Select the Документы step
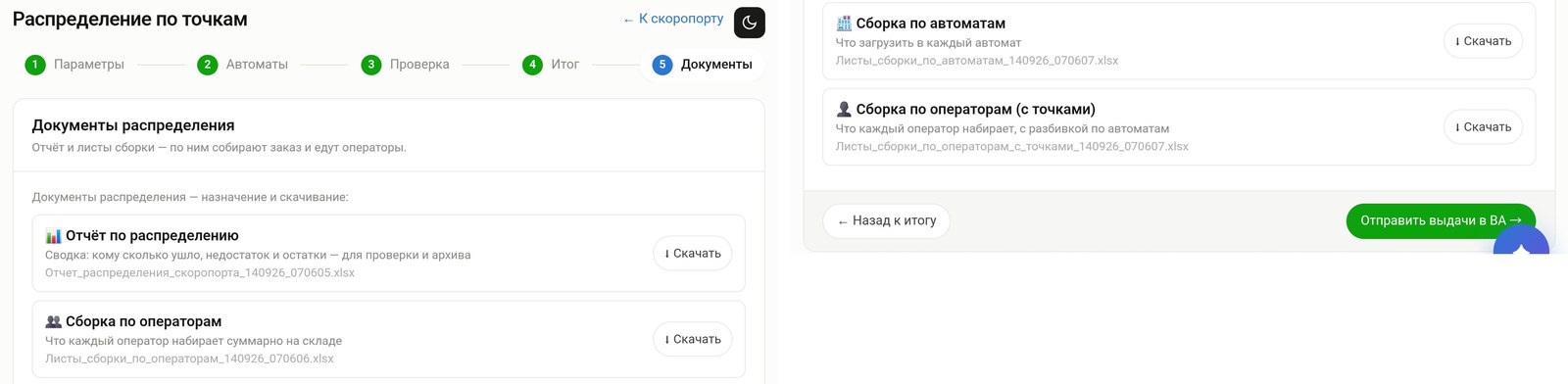Screen dimensions: 1568x384 pyautogui.click(x=703, y=65)
